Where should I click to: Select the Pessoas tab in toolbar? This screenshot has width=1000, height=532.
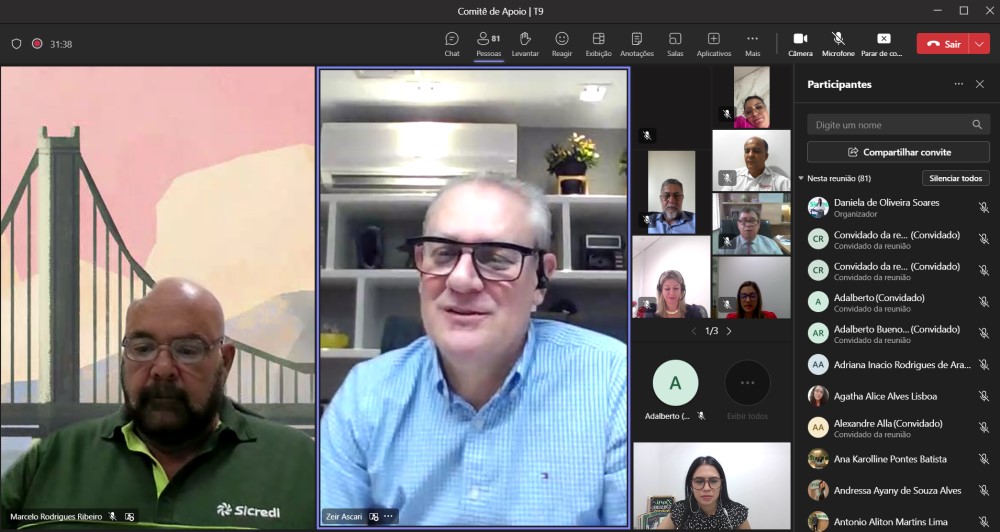[x=489, y=43]
